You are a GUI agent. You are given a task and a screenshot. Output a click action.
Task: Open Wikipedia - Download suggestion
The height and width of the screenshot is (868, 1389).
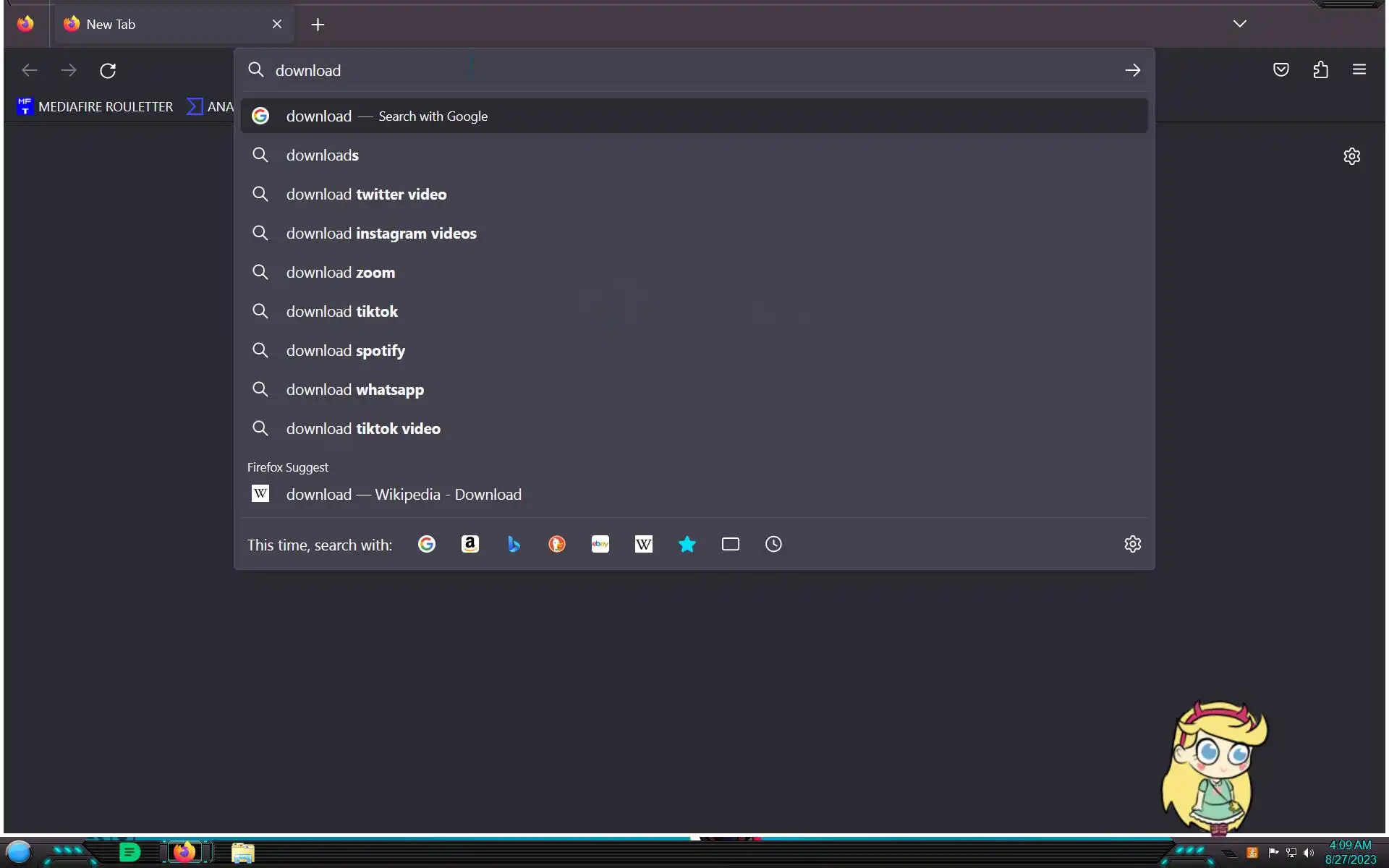tap(404, 495)
